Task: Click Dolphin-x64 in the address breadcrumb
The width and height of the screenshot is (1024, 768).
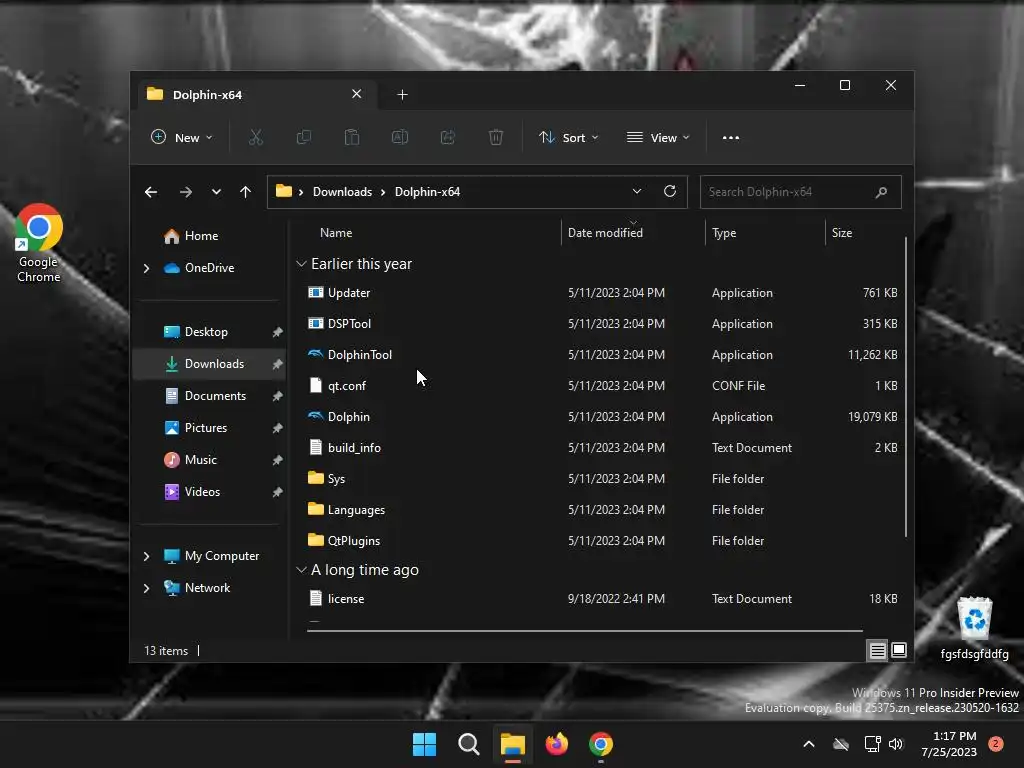Action: click(x=427, y=191)
